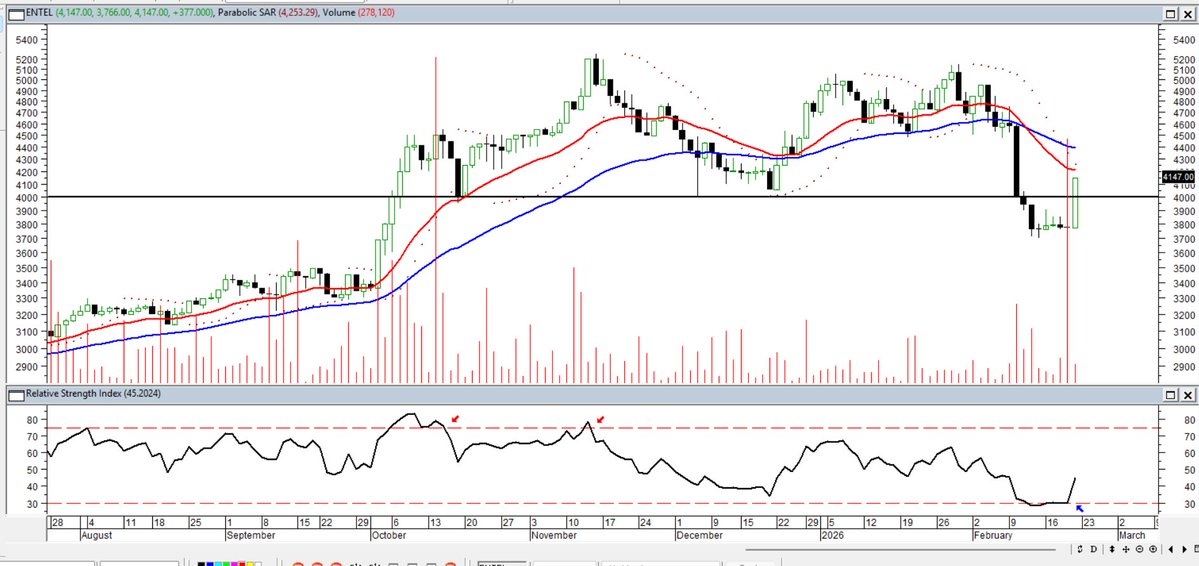The height and width of the screenshot is (566, 1199).
Task: Click the November label on the date axis
Action: point(554,535)
